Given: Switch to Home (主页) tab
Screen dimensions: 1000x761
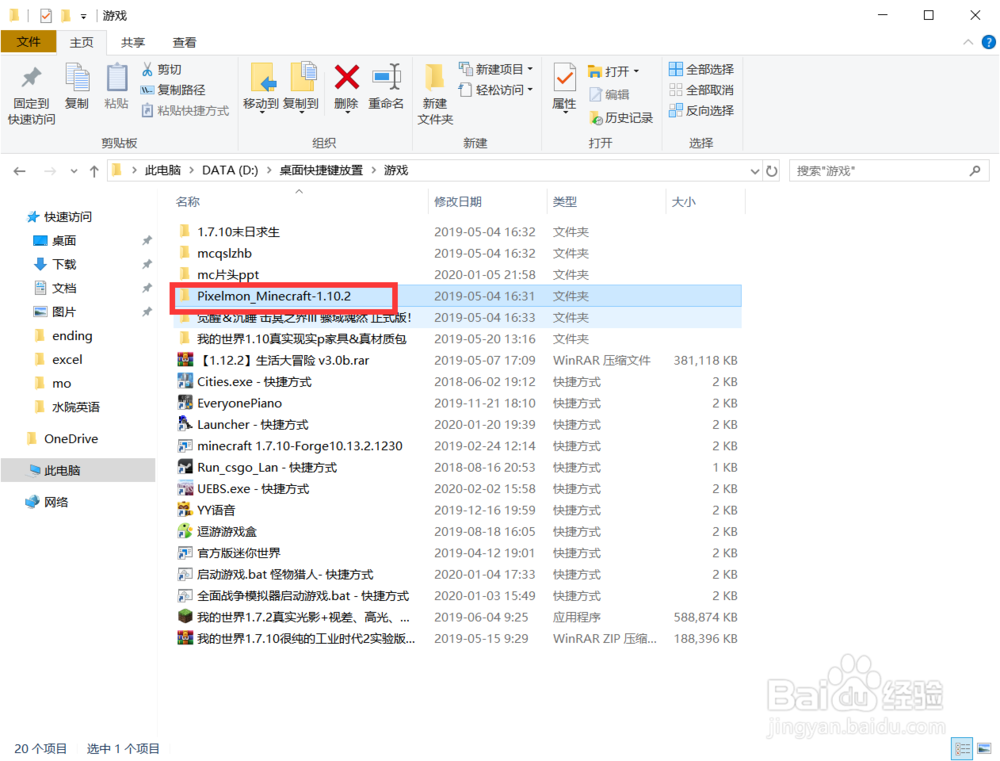Looking at the screenshot, I should (82, 42).
